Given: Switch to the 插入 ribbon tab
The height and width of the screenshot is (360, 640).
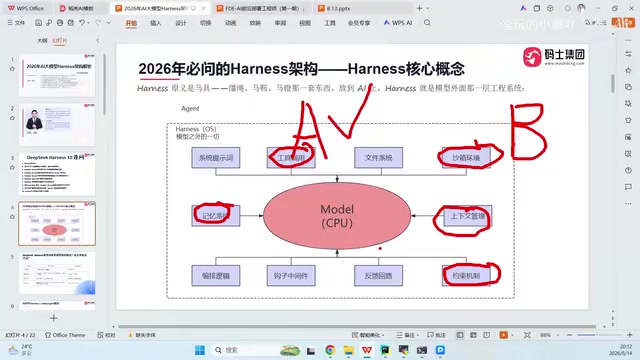Looking at the screenshot, I should (156, 23).
